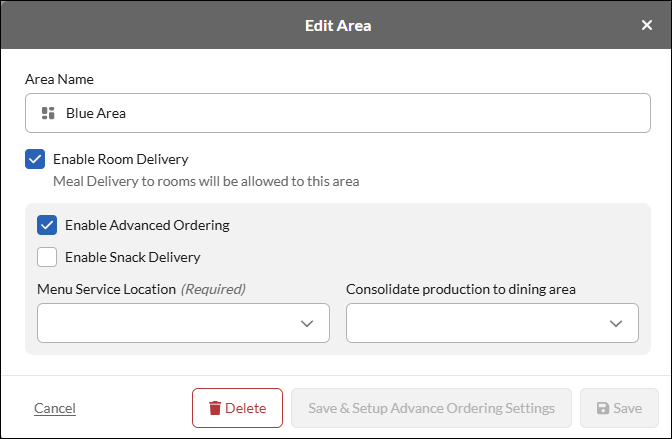
Task: Edit the Blue Area name field
Action: click(x=338, y=113)
